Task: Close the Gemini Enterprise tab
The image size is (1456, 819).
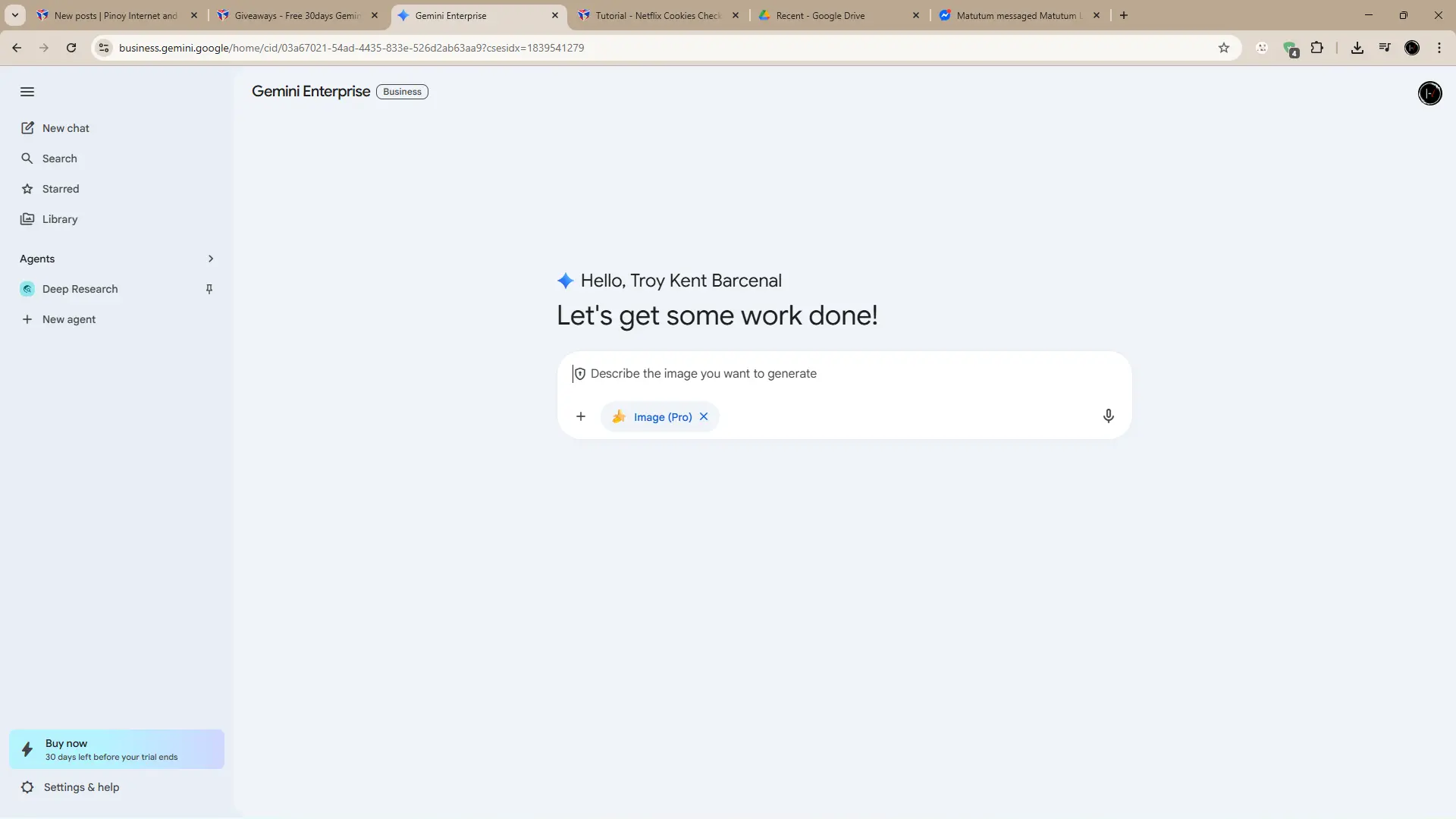Action: click(x=555, y=15)
